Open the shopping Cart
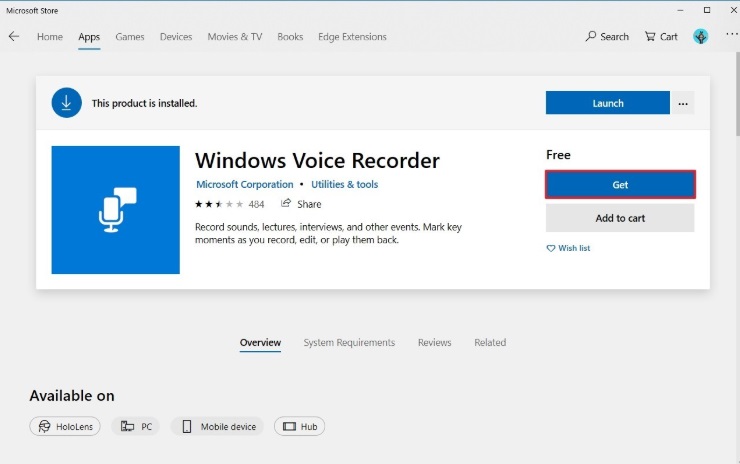 click(661, 36)
